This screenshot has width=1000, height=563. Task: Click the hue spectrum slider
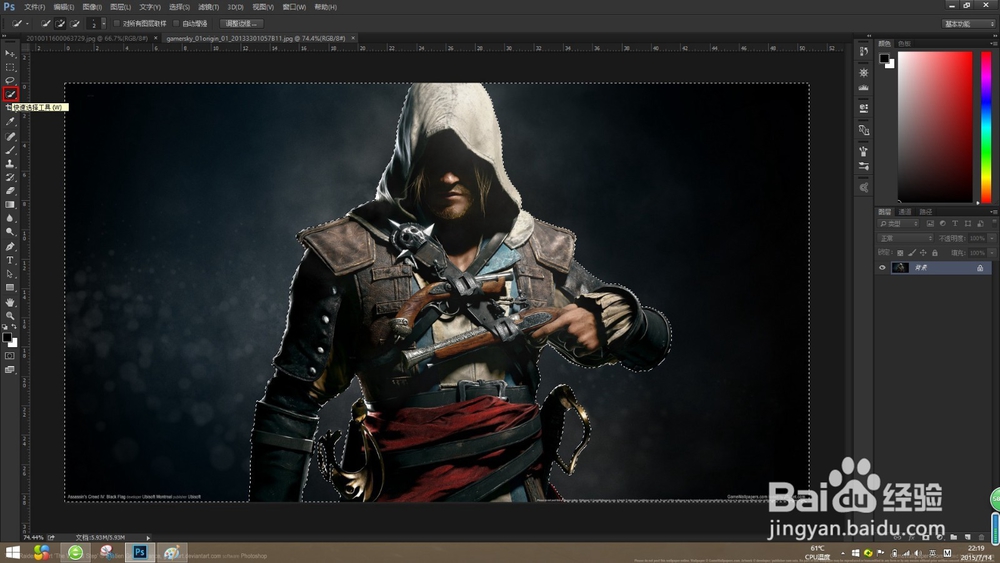(986, 127)
